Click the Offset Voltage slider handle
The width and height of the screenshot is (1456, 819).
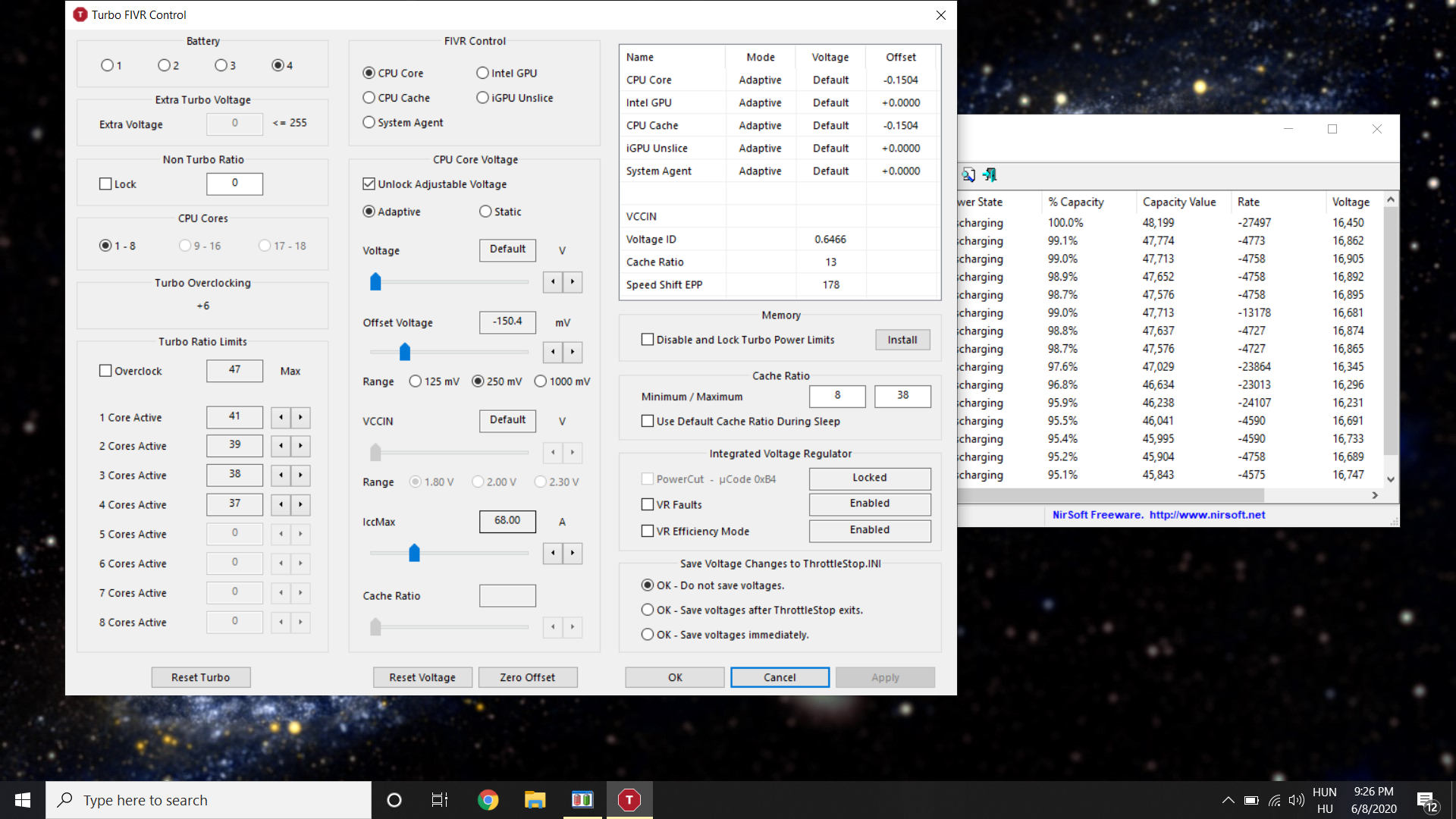coord(405,352)
